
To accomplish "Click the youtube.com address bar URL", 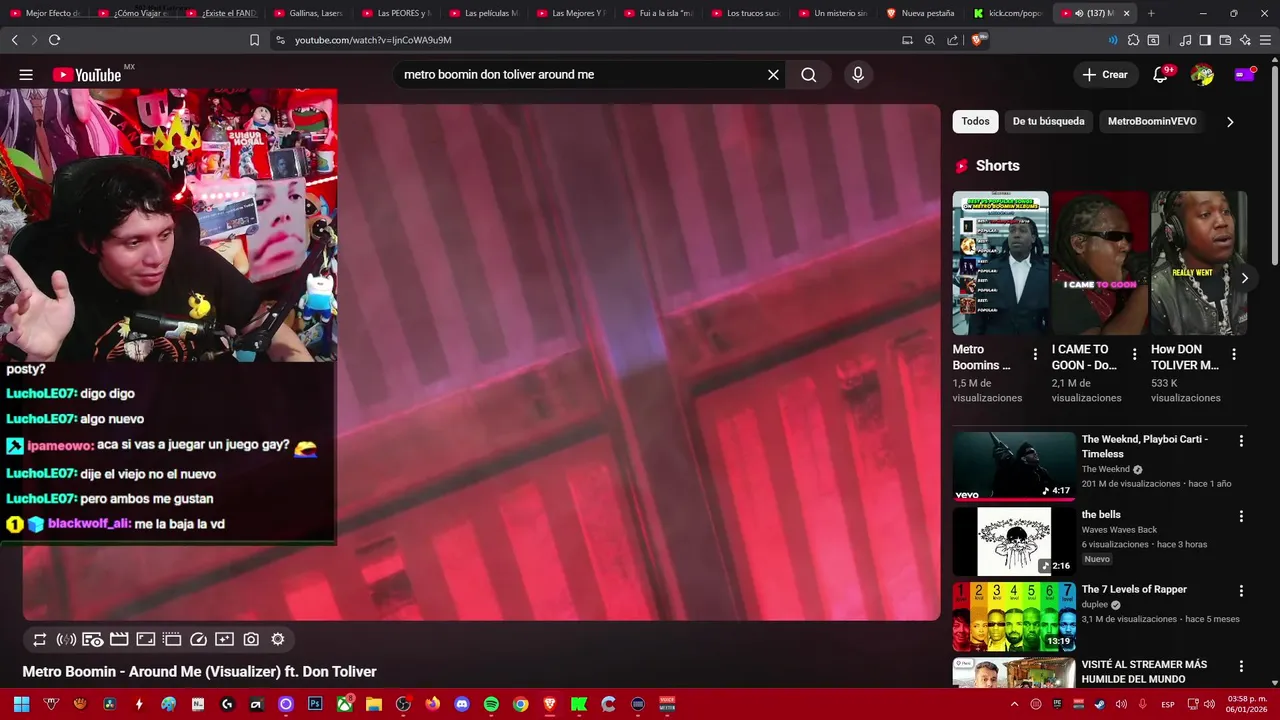I will click(x=373, y=40).
